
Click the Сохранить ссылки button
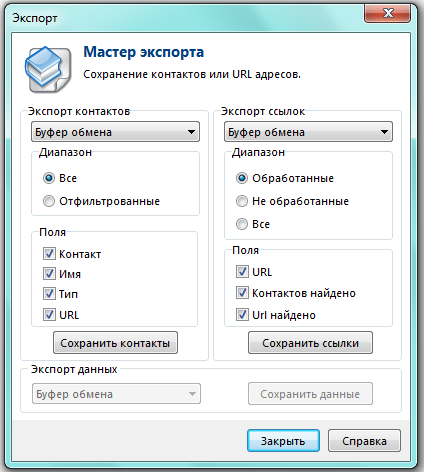pyautogui.click(x=310, y=343)
